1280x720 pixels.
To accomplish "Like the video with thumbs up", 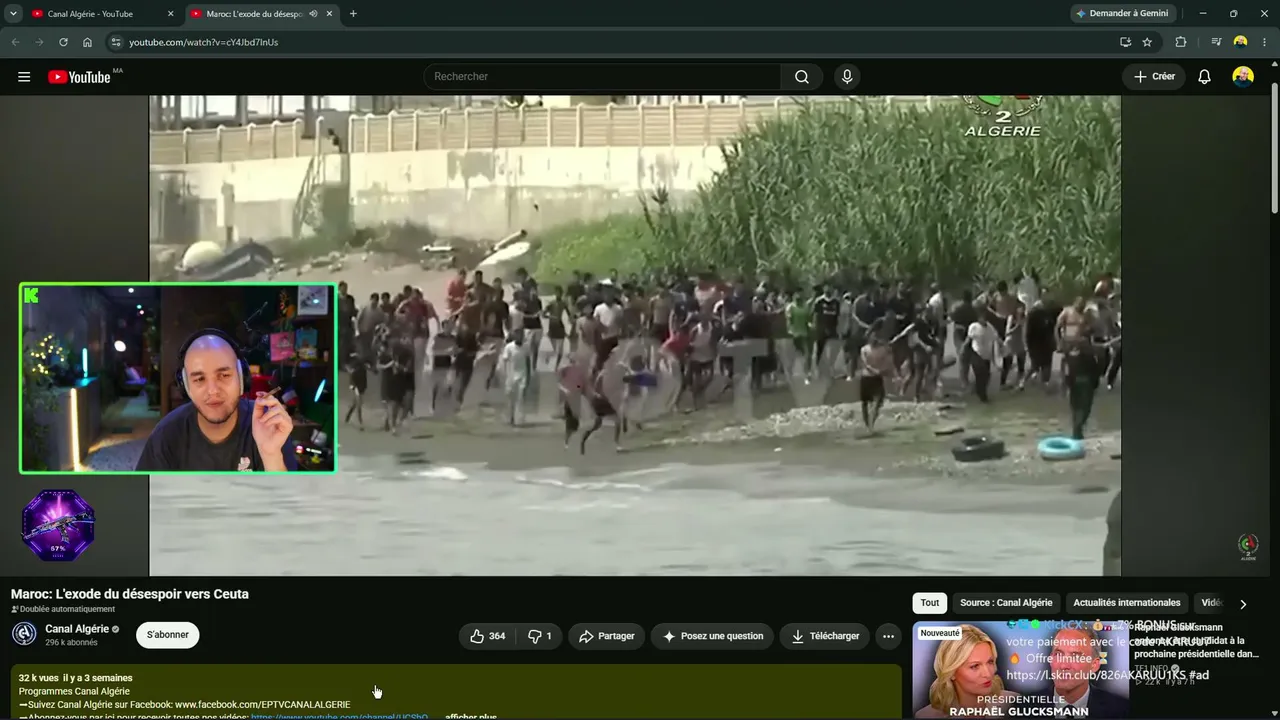I will (488, 636).
